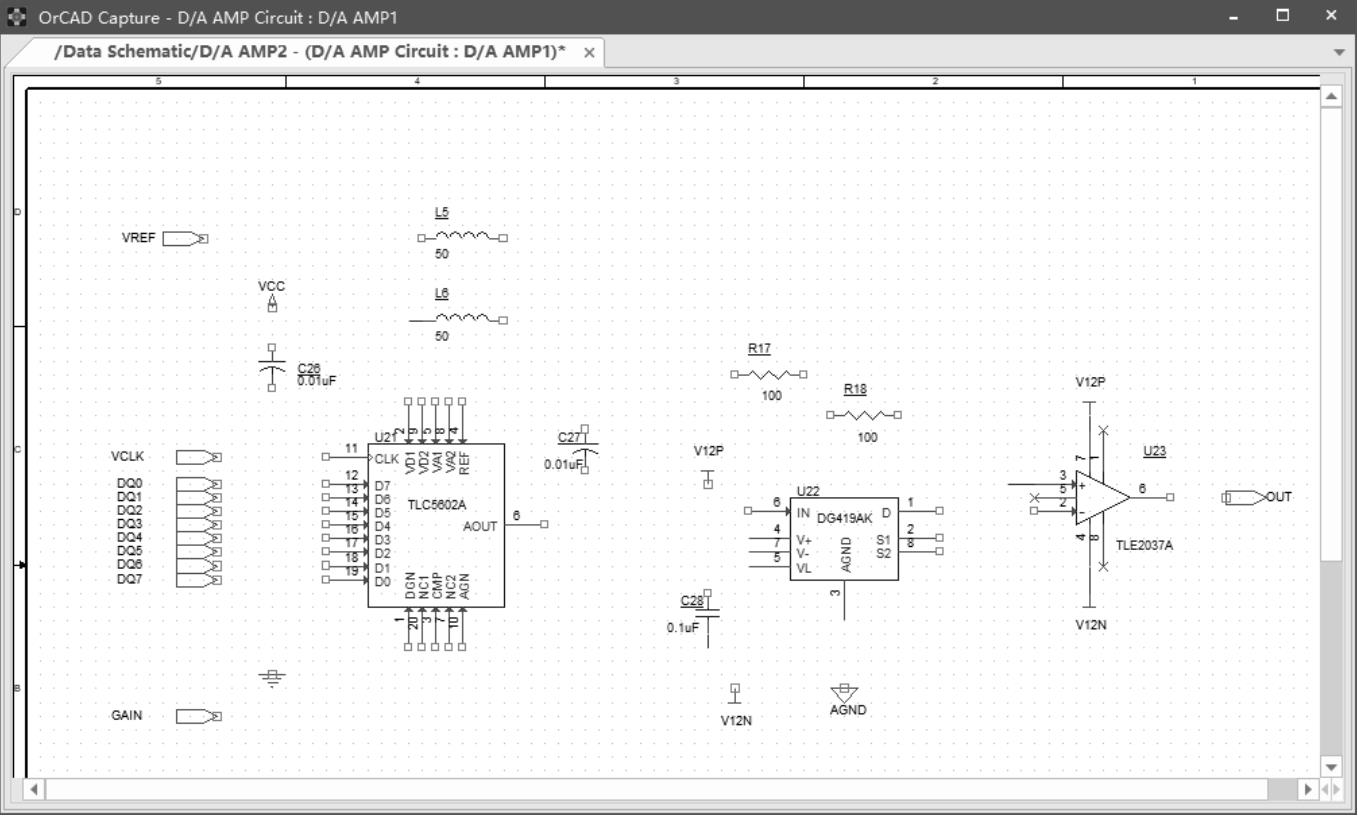Viewport: 1358px width, 816px height.
Task: Click the vertical scrollbar down arrow
Action: click(1331, 767)
